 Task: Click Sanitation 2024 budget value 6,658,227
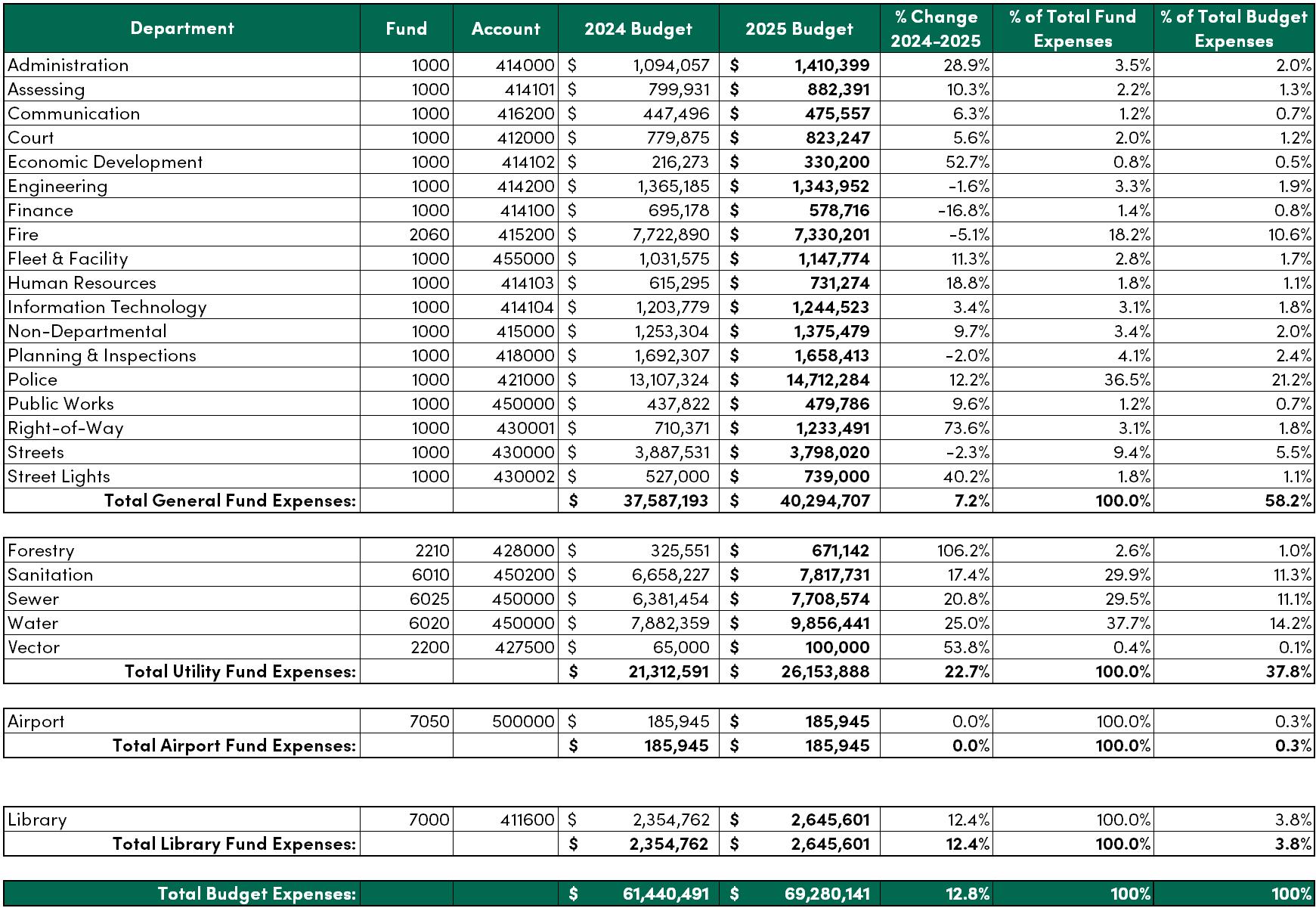coord(671,575)
